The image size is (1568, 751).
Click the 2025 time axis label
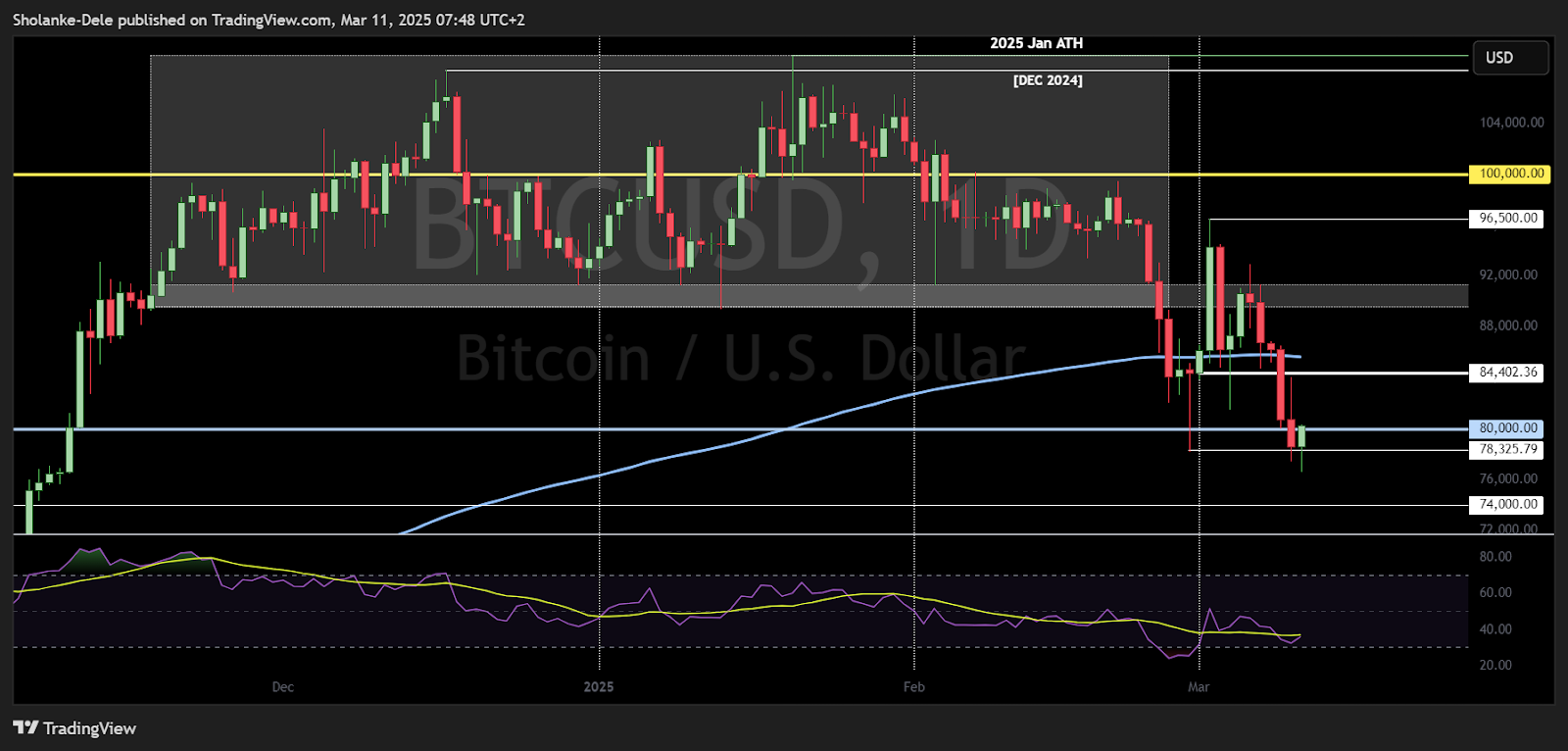[x=599, y=686]
